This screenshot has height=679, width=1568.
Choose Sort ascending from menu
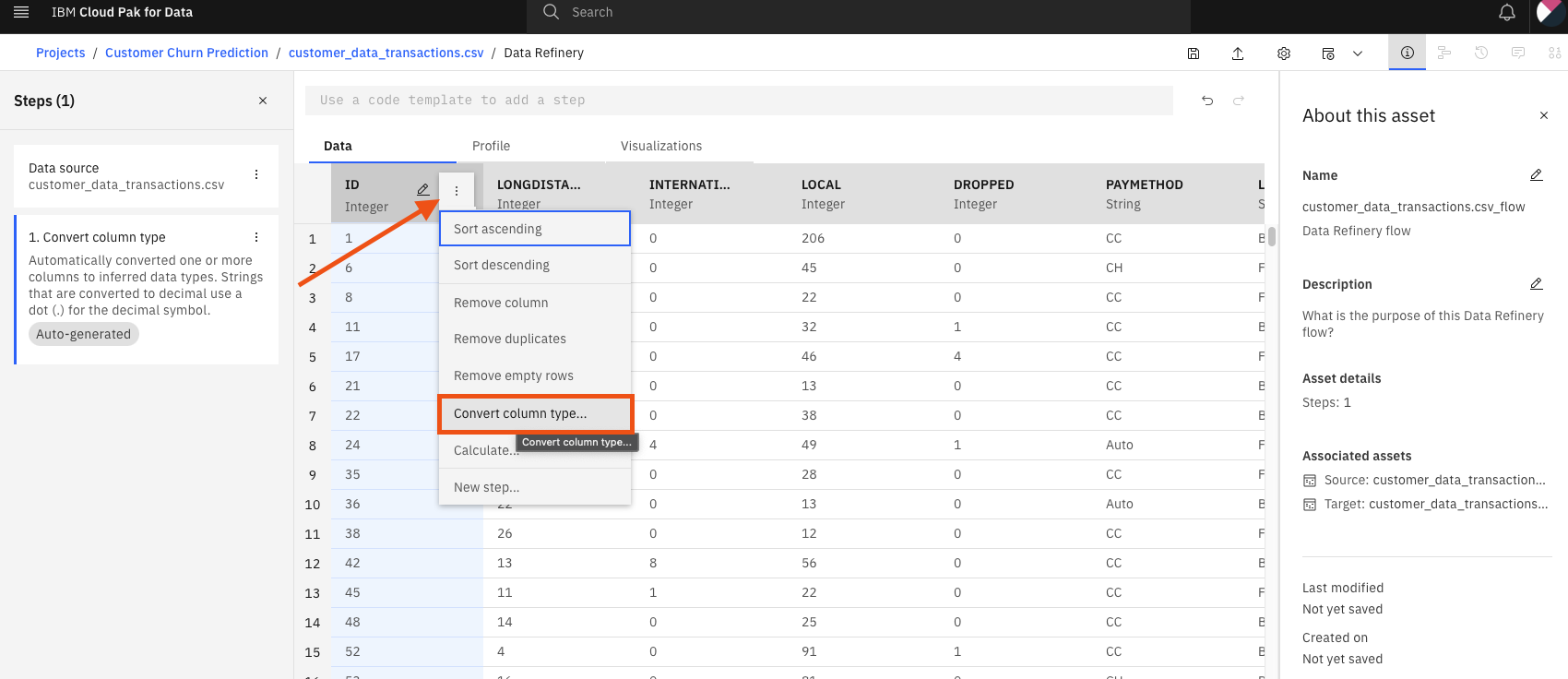535,229
